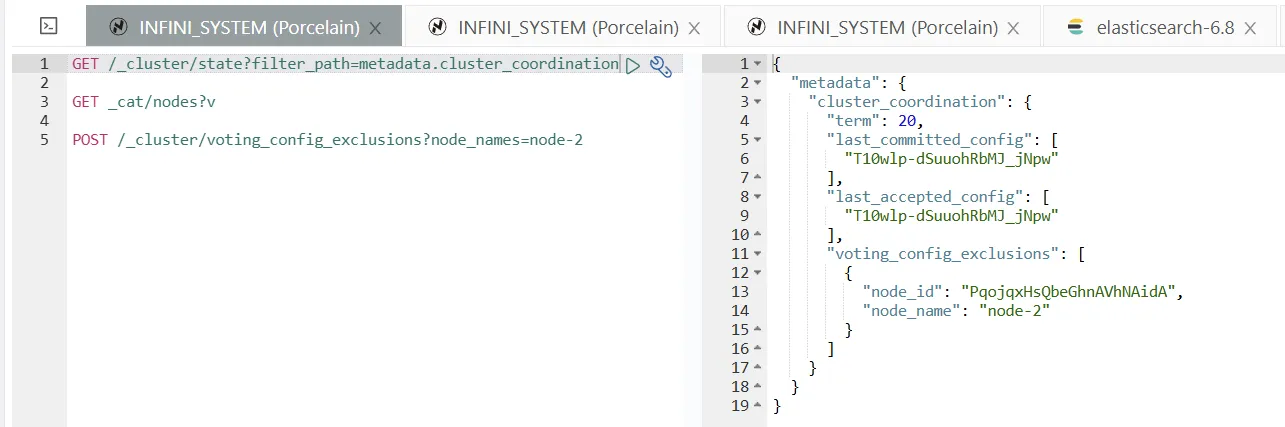Click the INFINI logo icon on the third tab
This screenshot has height=427, width=1285.
point(757,28)
